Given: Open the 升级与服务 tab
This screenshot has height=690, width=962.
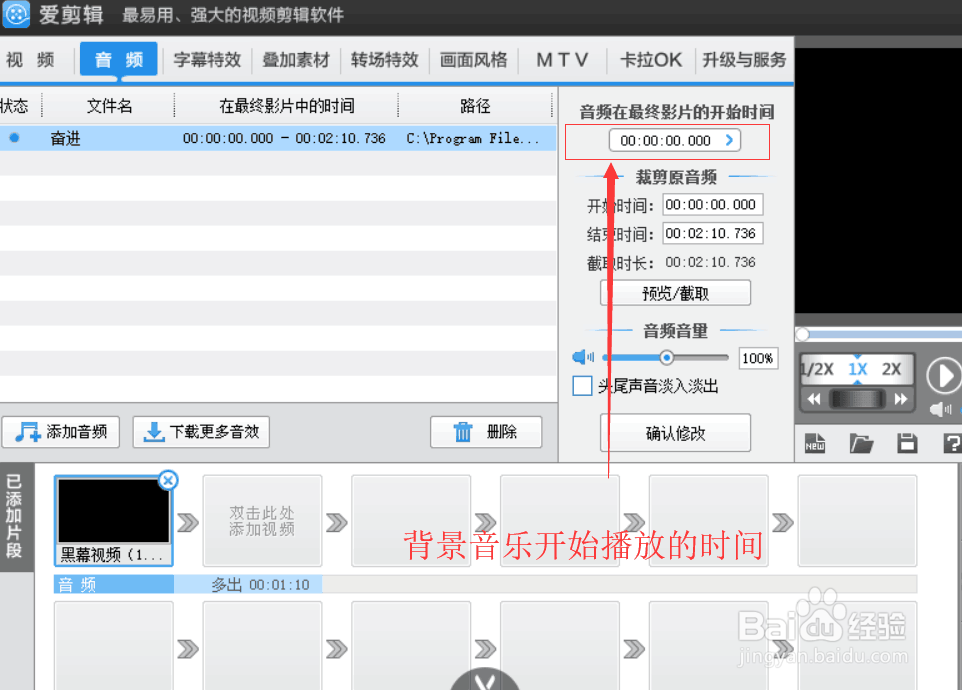Looking at the screenshot, I should click(x=744, y=59).
